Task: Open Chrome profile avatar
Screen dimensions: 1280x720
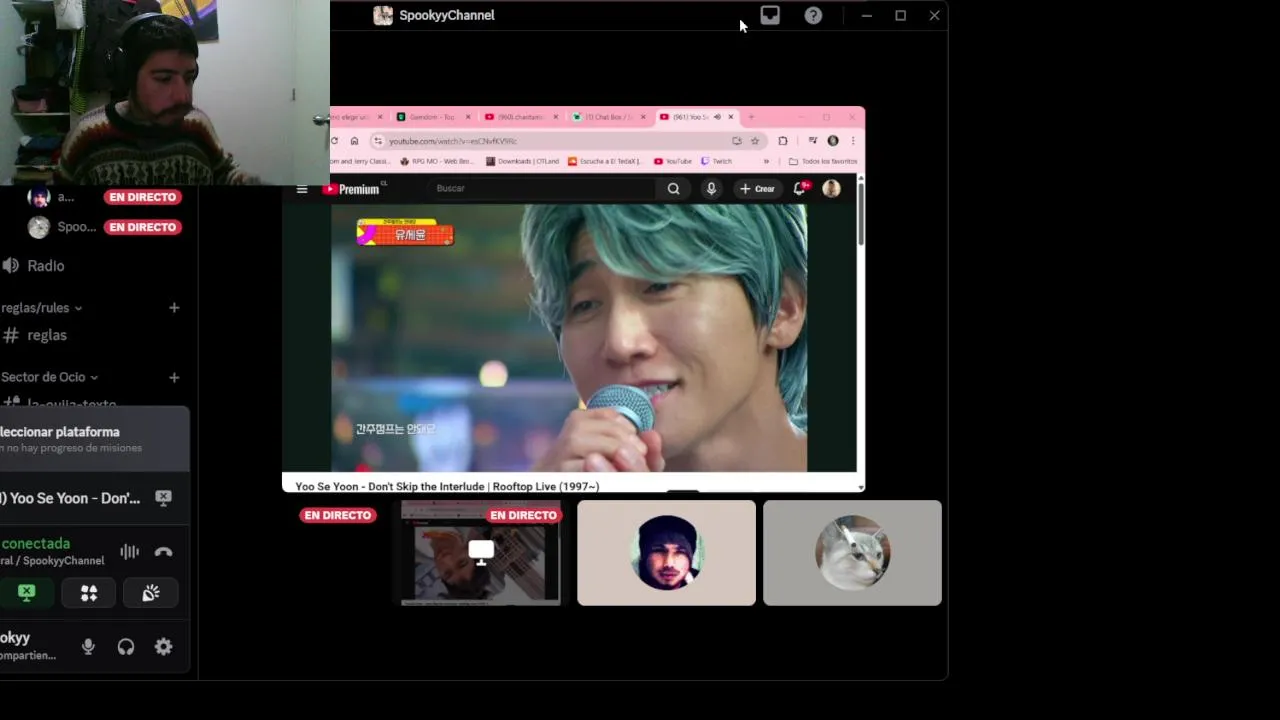Action: [x=833, y=141]
